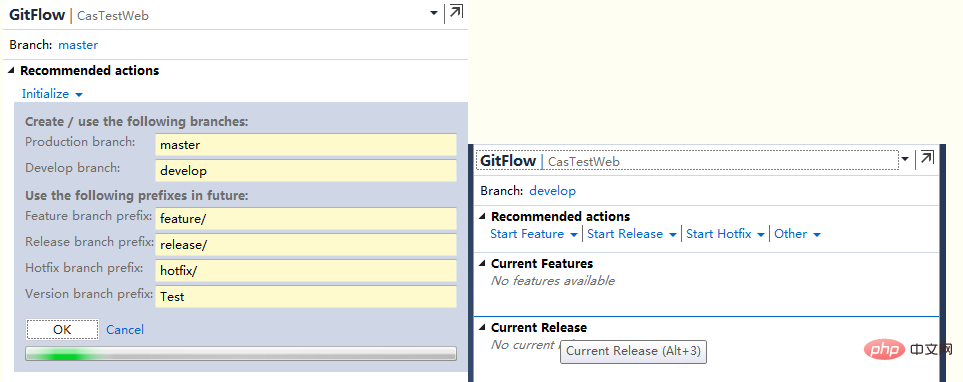The height and width of the screenshot is (382, 963).
Task: Edit the Version branch prefix field
Action: (x=306, y=297)
